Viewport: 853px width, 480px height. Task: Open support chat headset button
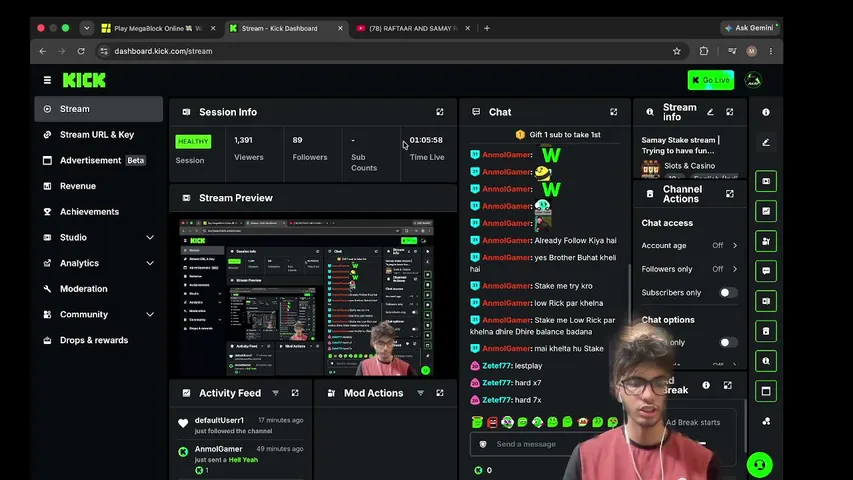[x=759, y=465]
